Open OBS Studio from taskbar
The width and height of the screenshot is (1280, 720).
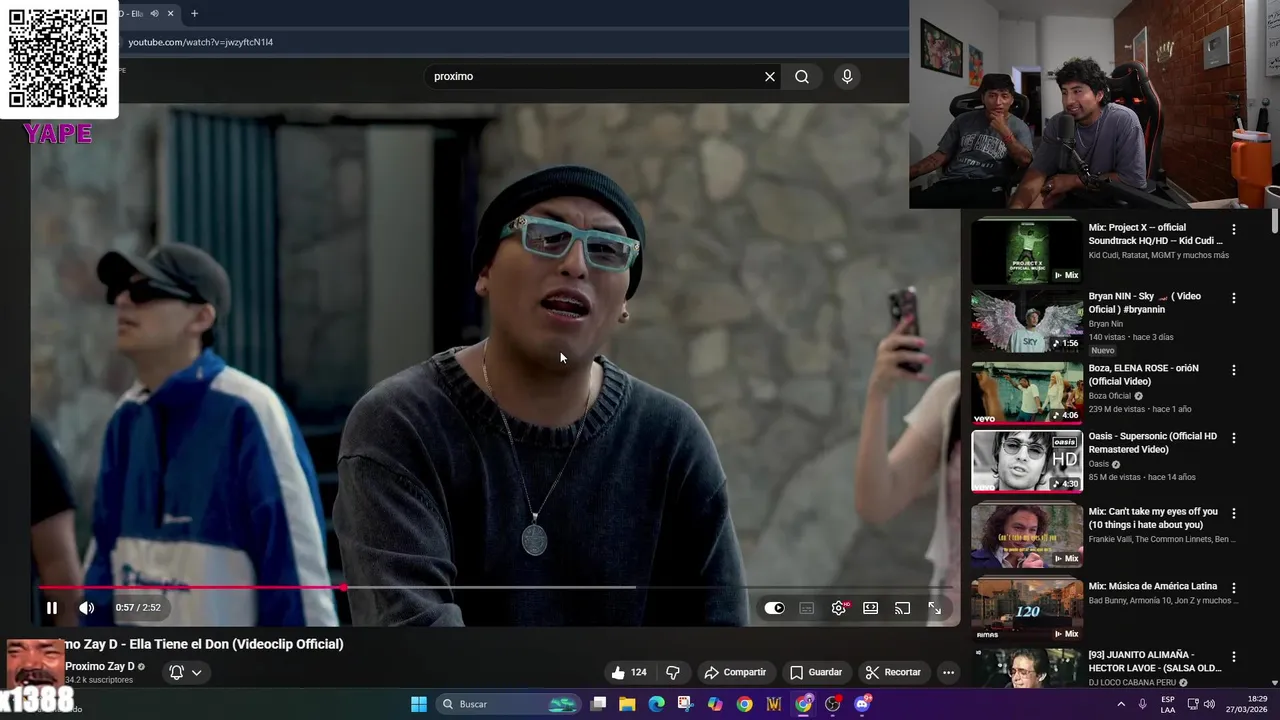(833, 704)
